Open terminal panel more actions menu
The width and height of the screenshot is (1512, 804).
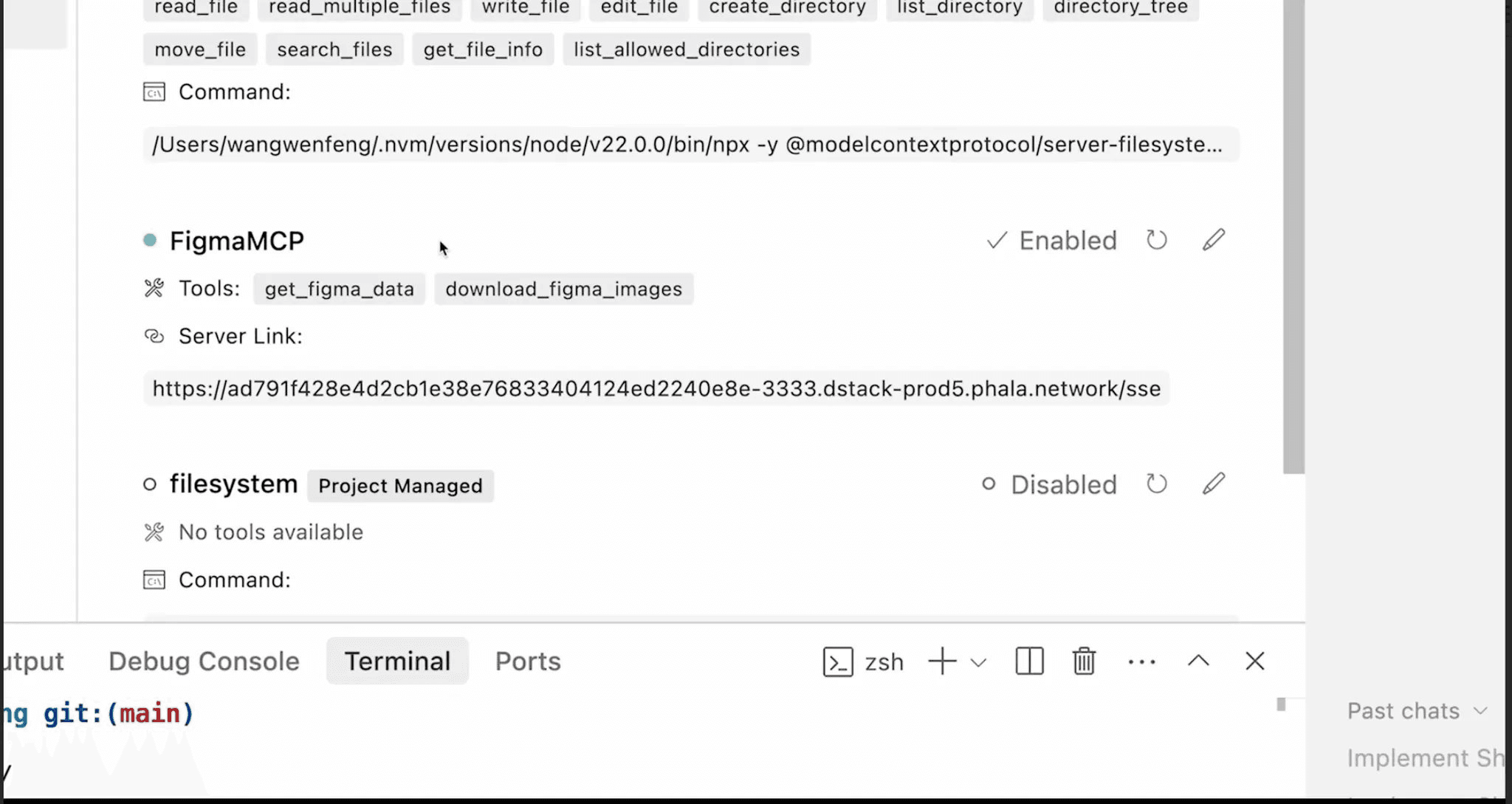pos(1141,662)
